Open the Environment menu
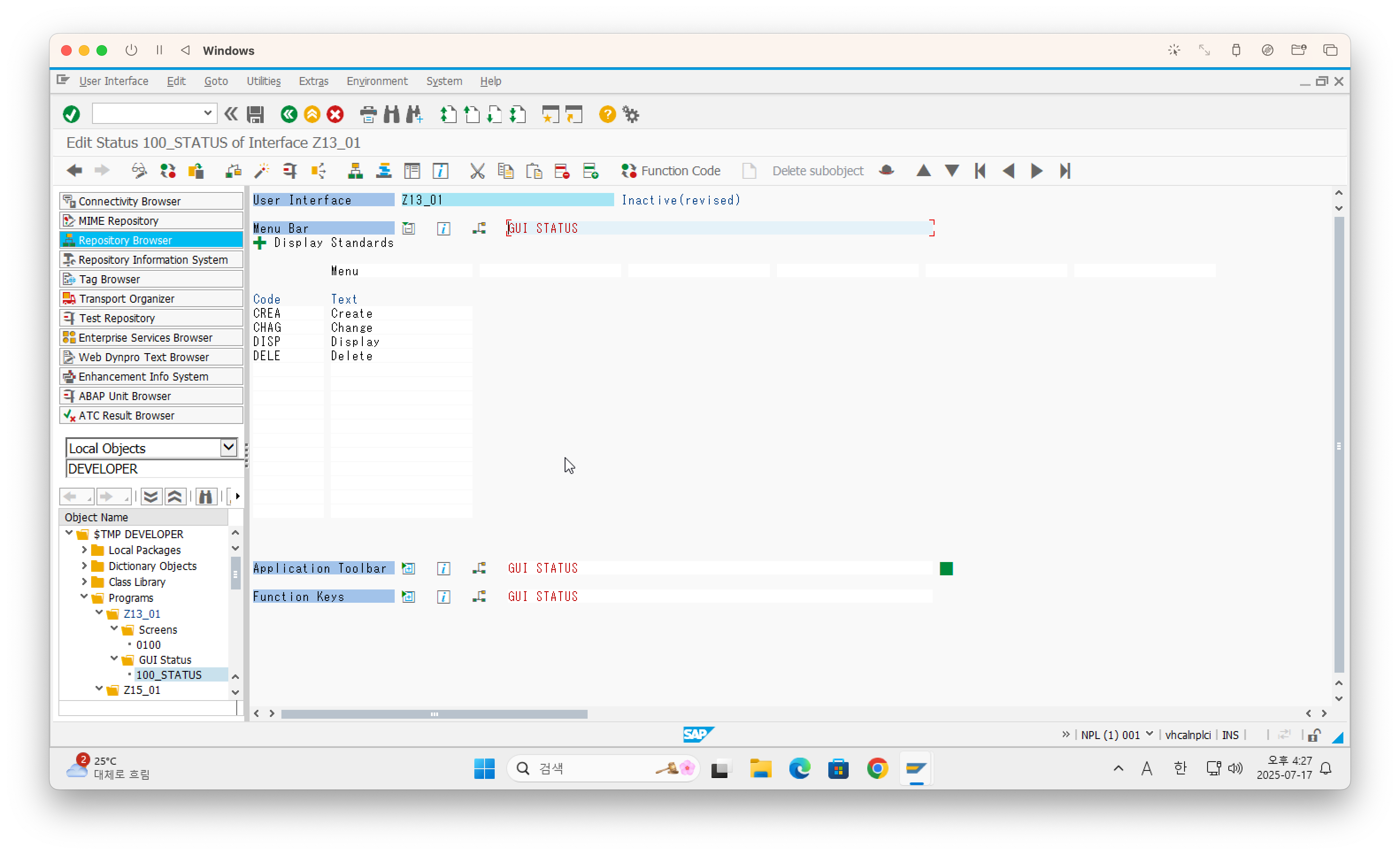1400x855 pixels. point(377,81)
